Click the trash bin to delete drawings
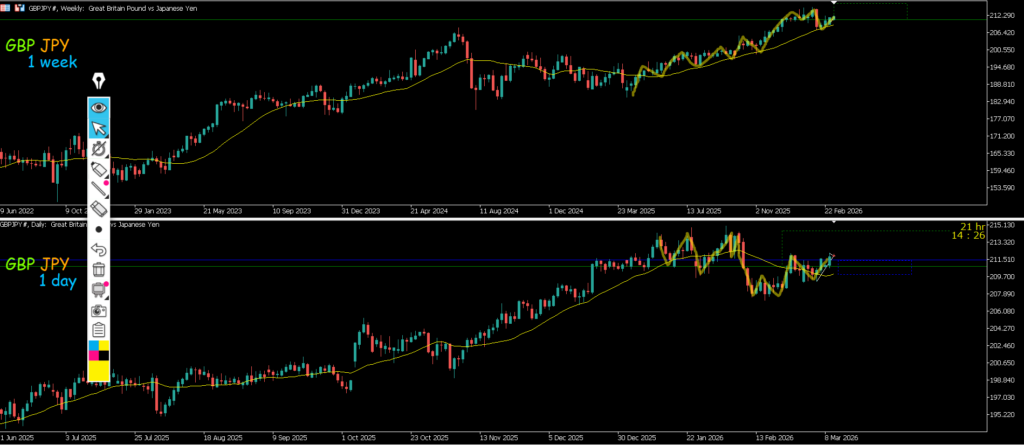Viewport: 1024px width, 445px height. pos(99,269)
